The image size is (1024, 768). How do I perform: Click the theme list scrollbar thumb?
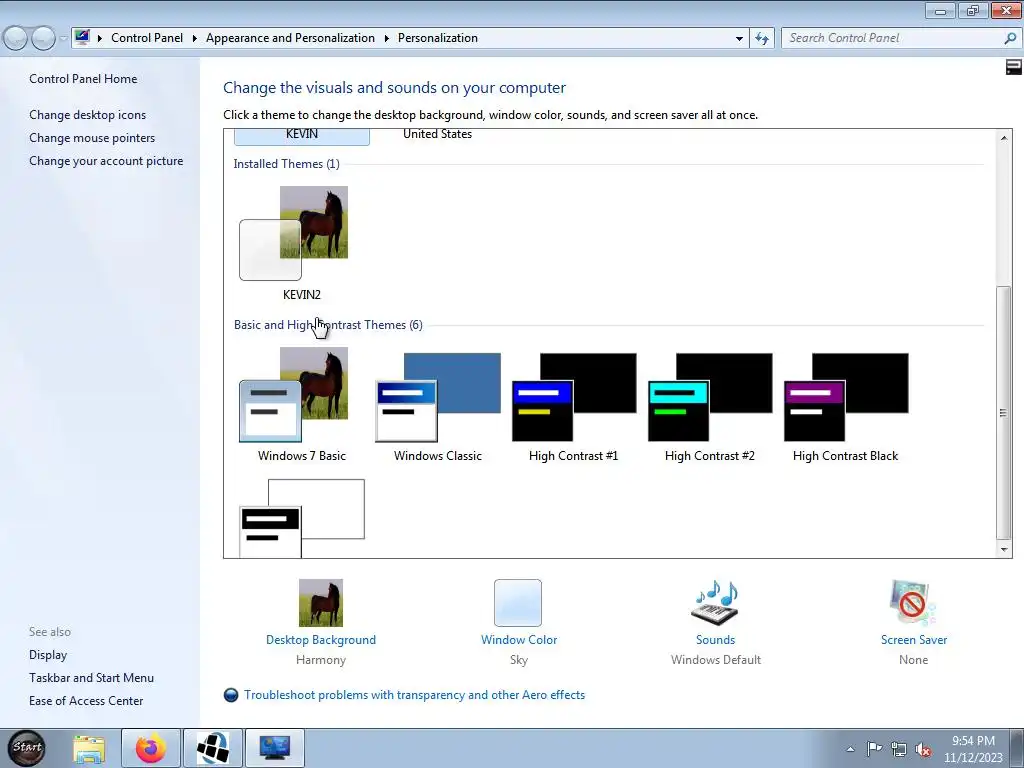click(x=1004, y=412)
